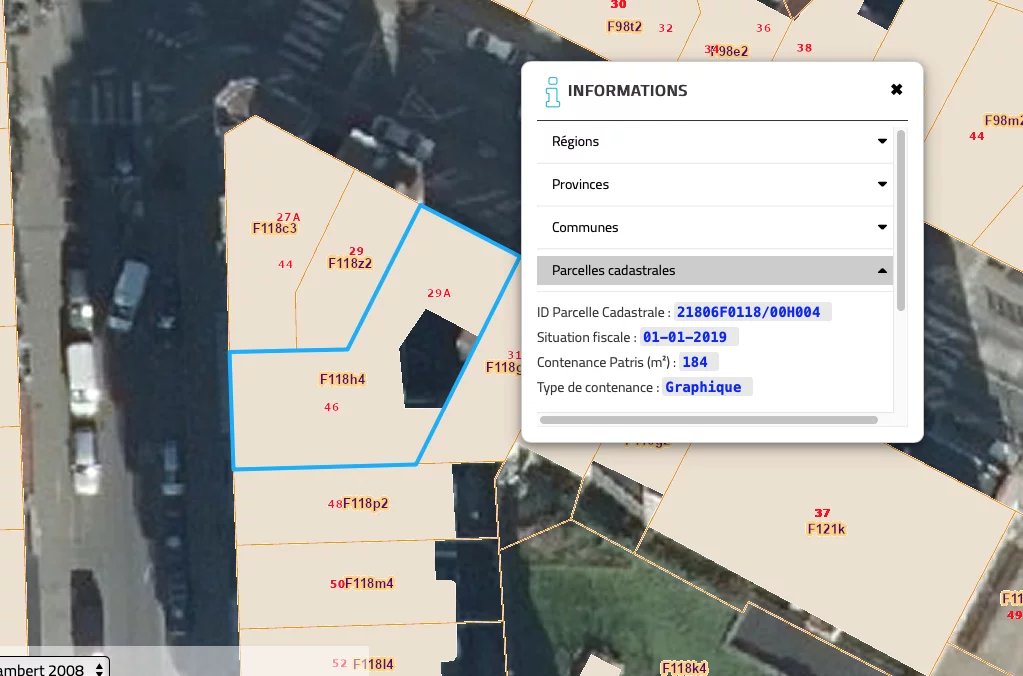
Task: Expand the Provinces section
Action: [x=714, y=185]
